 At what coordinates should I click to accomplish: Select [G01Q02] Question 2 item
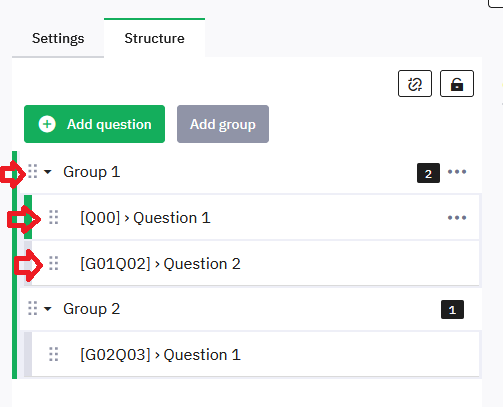(x=160, y=264)
